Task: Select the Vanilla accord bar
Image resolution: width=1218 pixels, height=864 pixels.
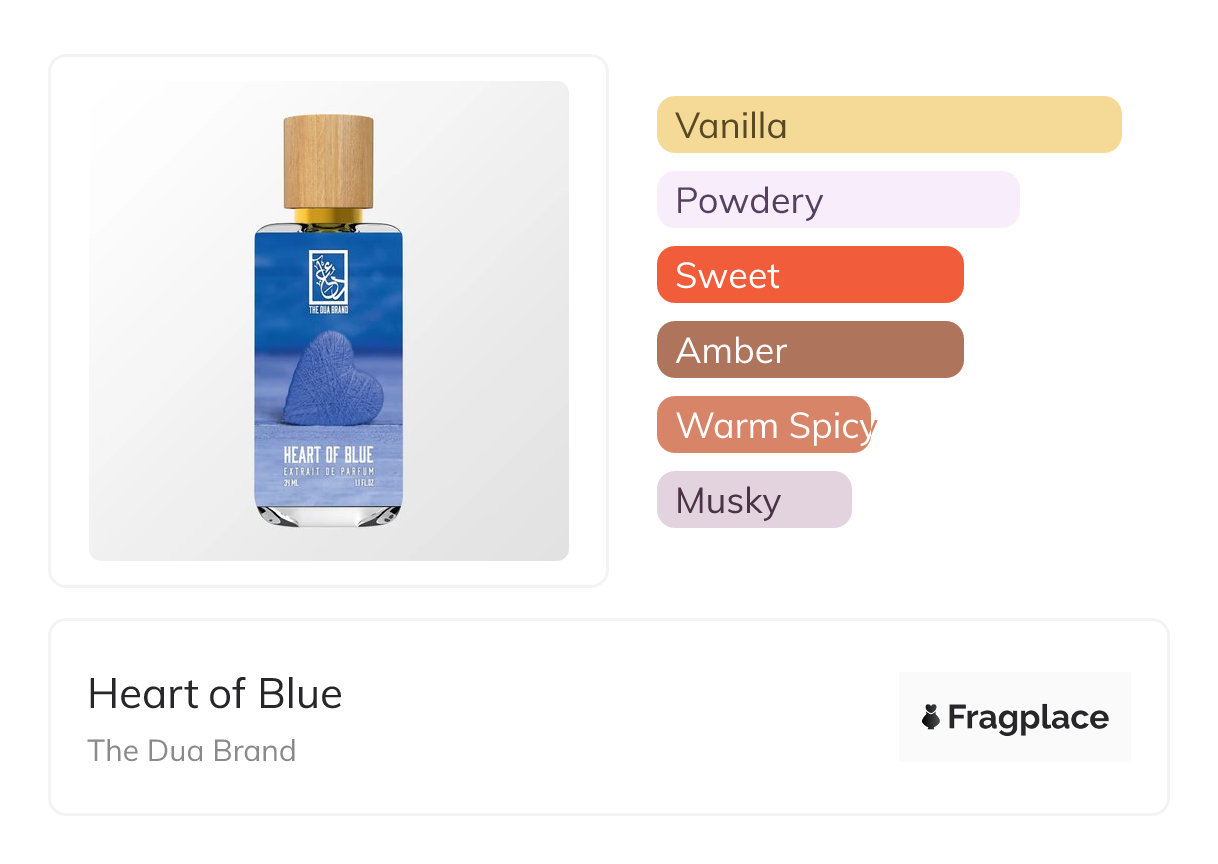Action: (888, 125)
